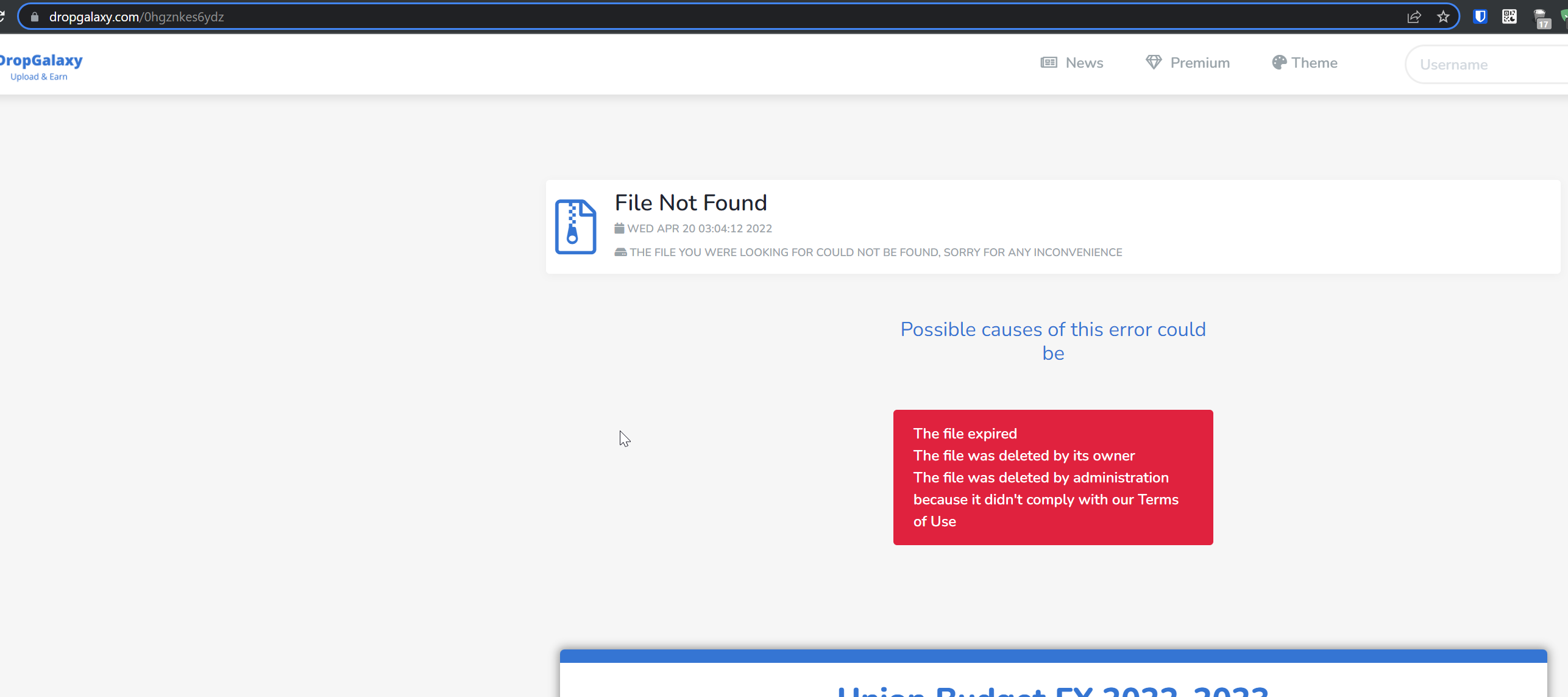
Task: Click the red error causes panel
Action: coord(1052,477)
